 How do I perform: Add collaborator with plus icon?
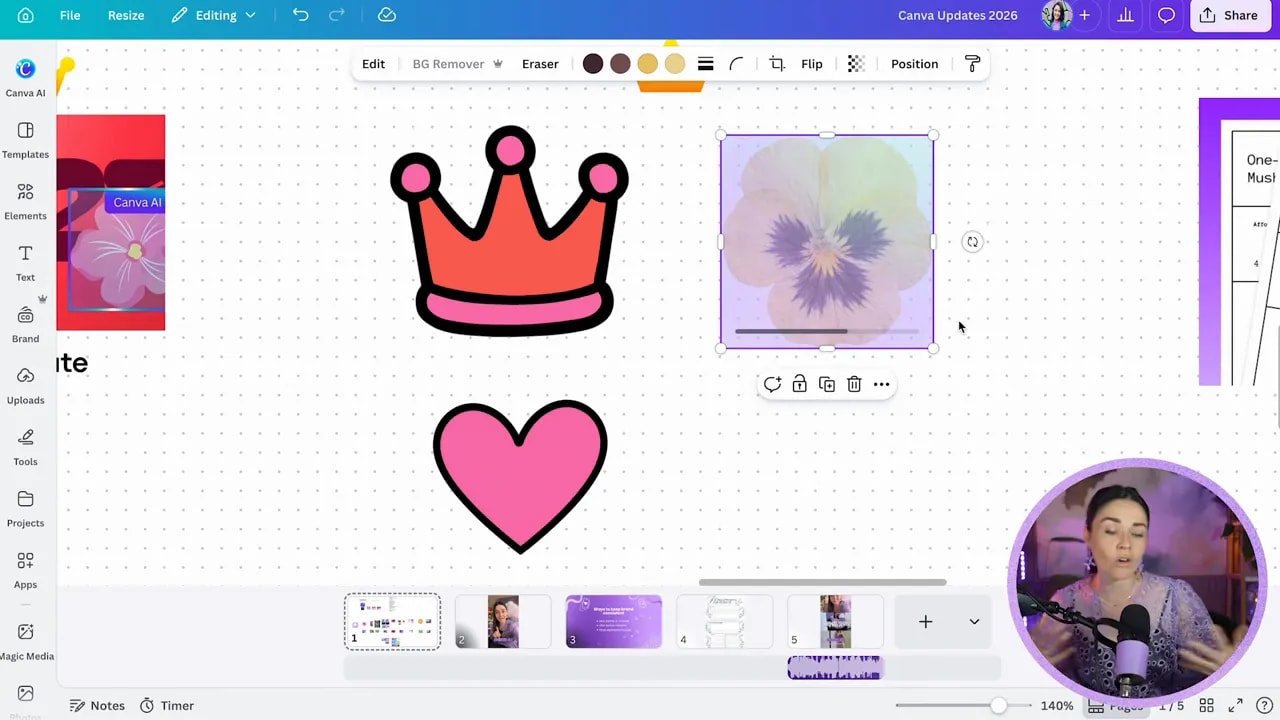tap(1084, 15)
